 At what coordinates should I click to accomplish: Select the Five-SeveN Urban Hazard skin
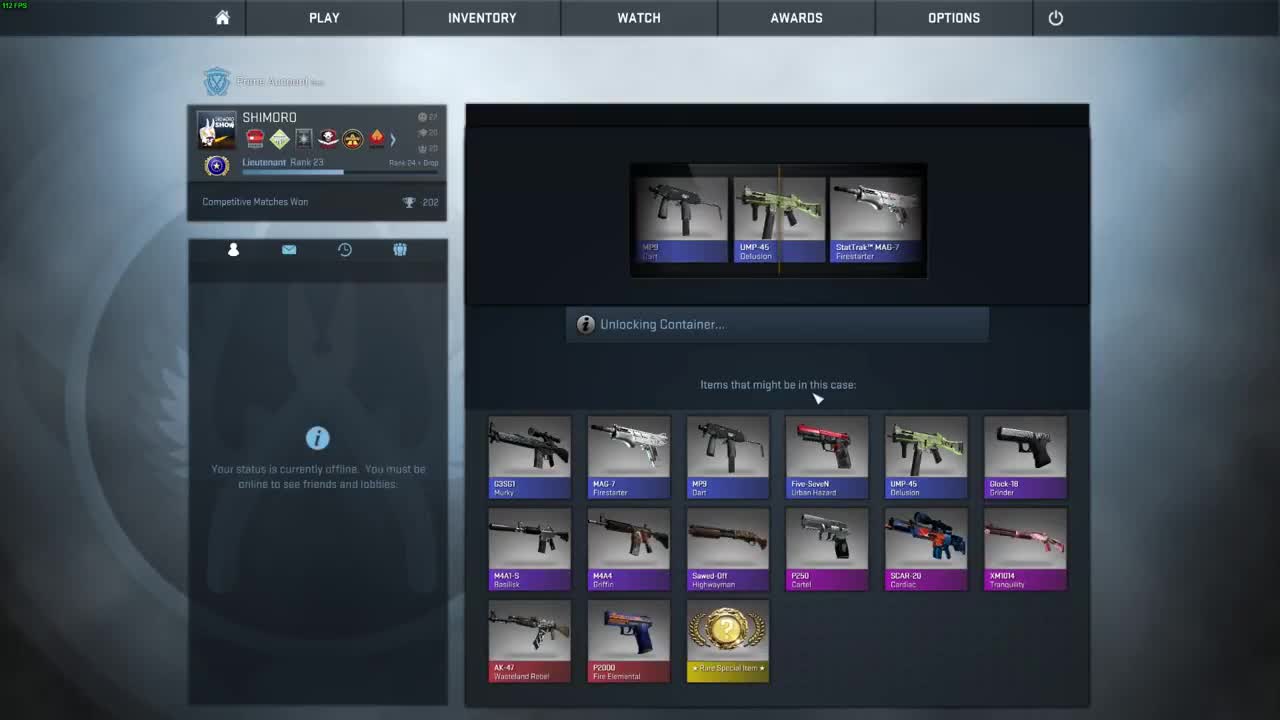tap(827, 458)
